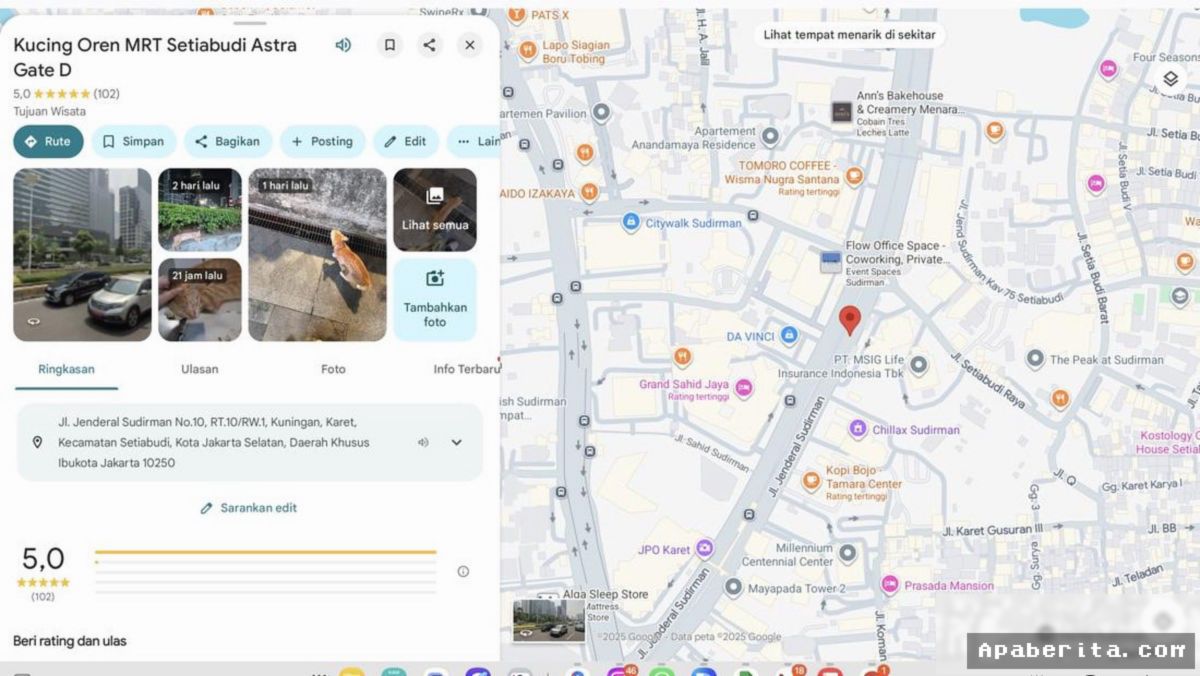Bookmark this place with save icon

pyautogui.click(x=390, y=45)
